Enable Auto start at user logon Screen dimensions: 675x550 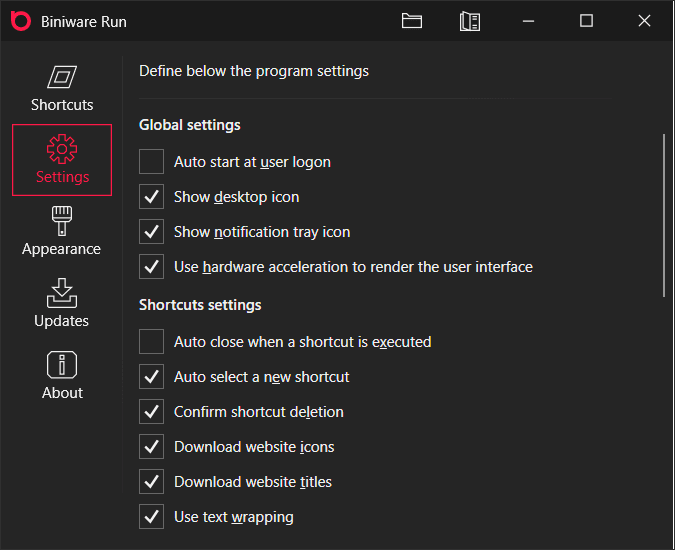pos(152,162)
